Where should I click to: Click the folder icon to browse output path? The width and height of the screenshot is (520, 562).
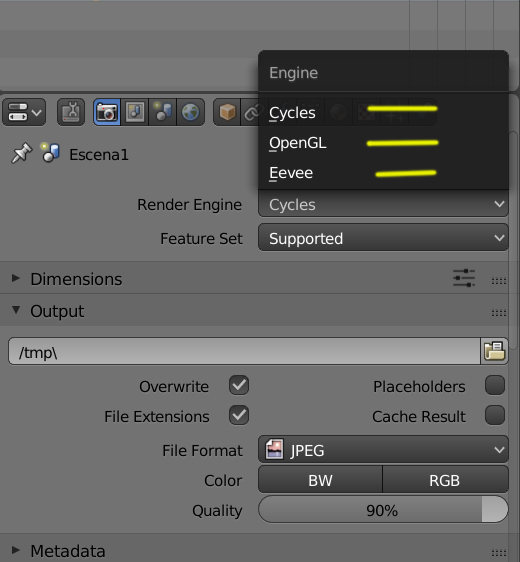pos(494,351)
